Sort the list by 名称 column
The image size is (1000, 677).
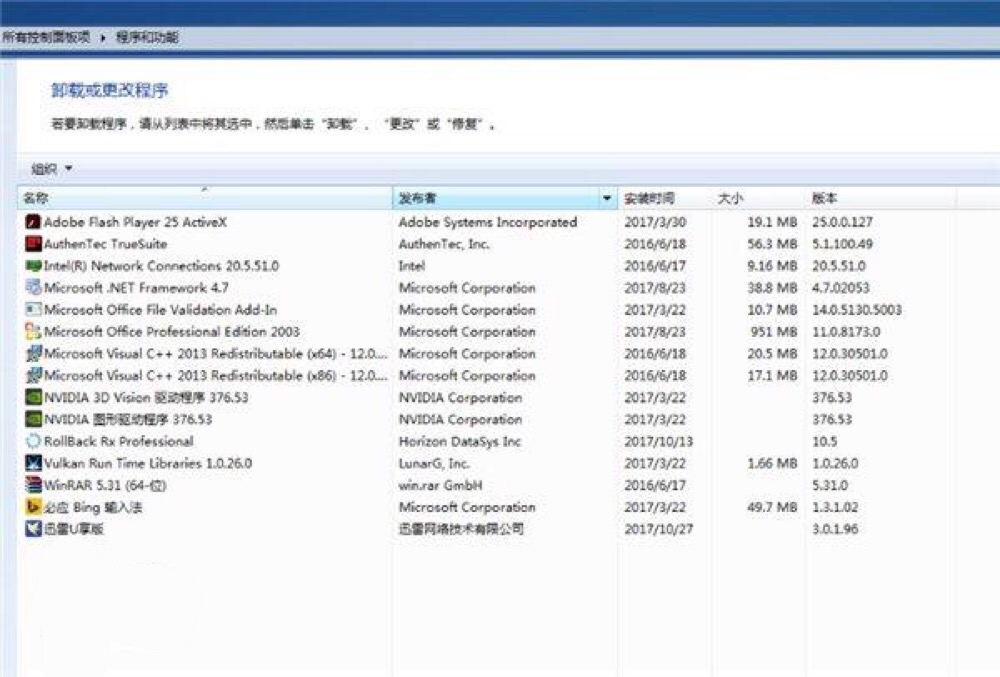click(x=205, y=198)
